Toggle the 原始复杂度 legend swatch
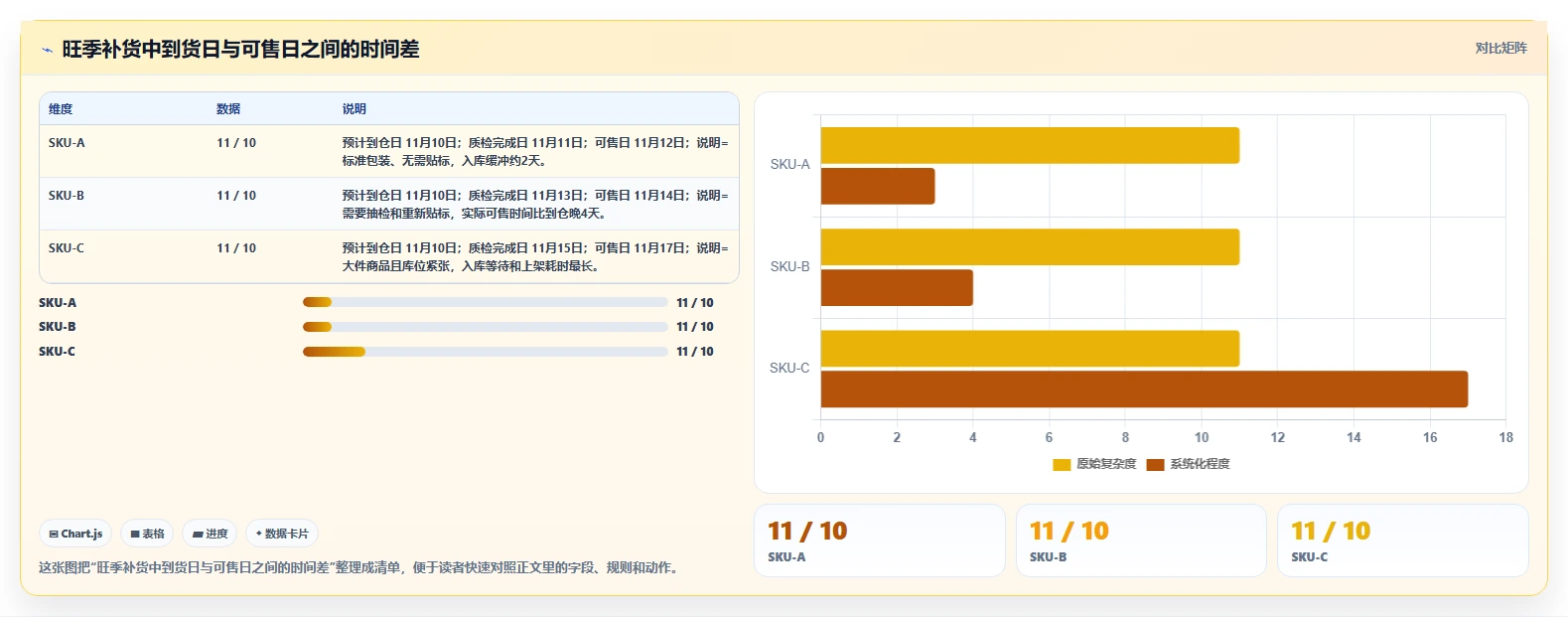 (x=1062, y=464)
